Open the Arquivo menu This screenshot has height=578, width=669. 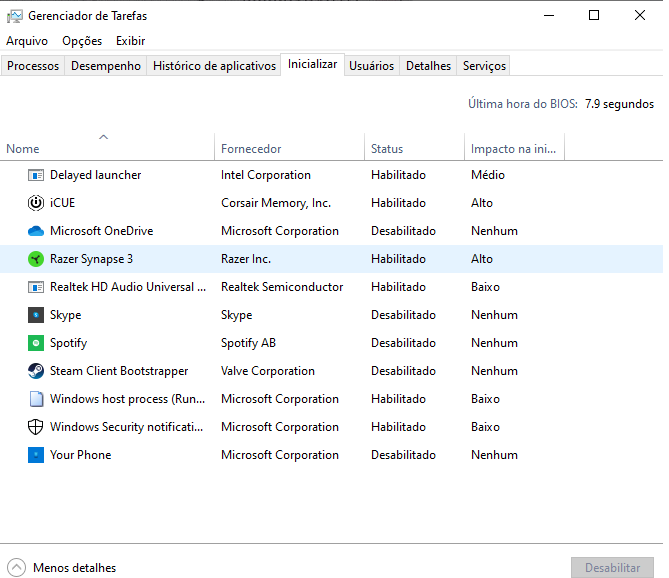pos(27,41)
